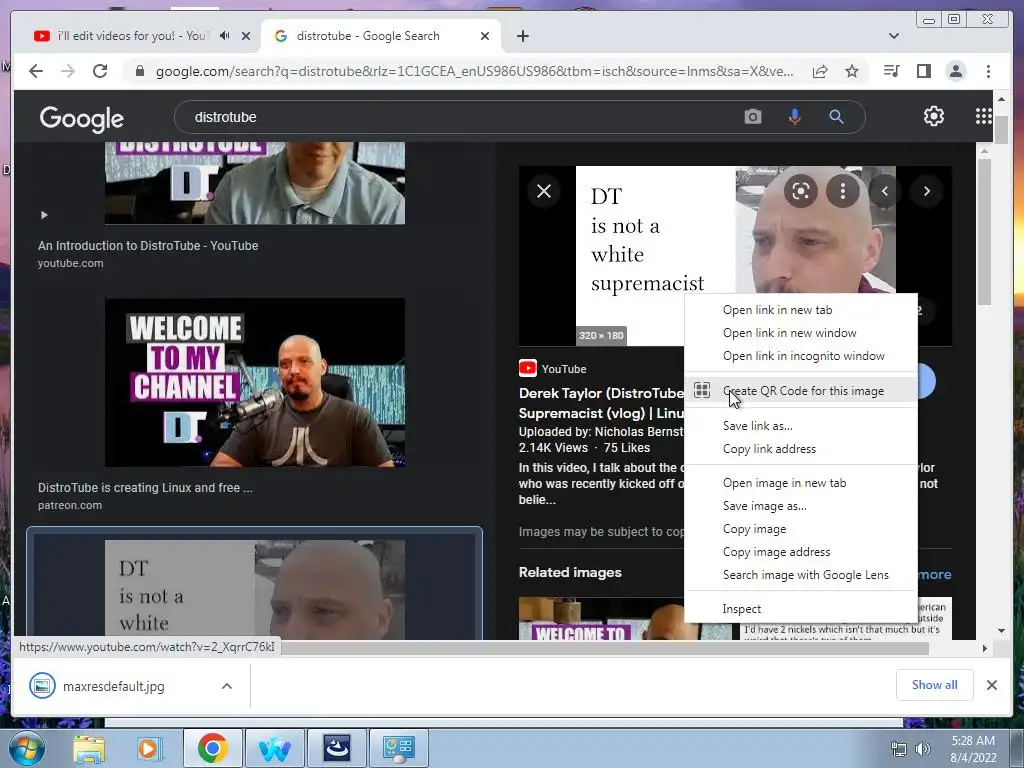Image resolution: width=1024 pixels, height=768 pixels.
Task: Start voice search with the microphone
Action: (x=794, y=117)
